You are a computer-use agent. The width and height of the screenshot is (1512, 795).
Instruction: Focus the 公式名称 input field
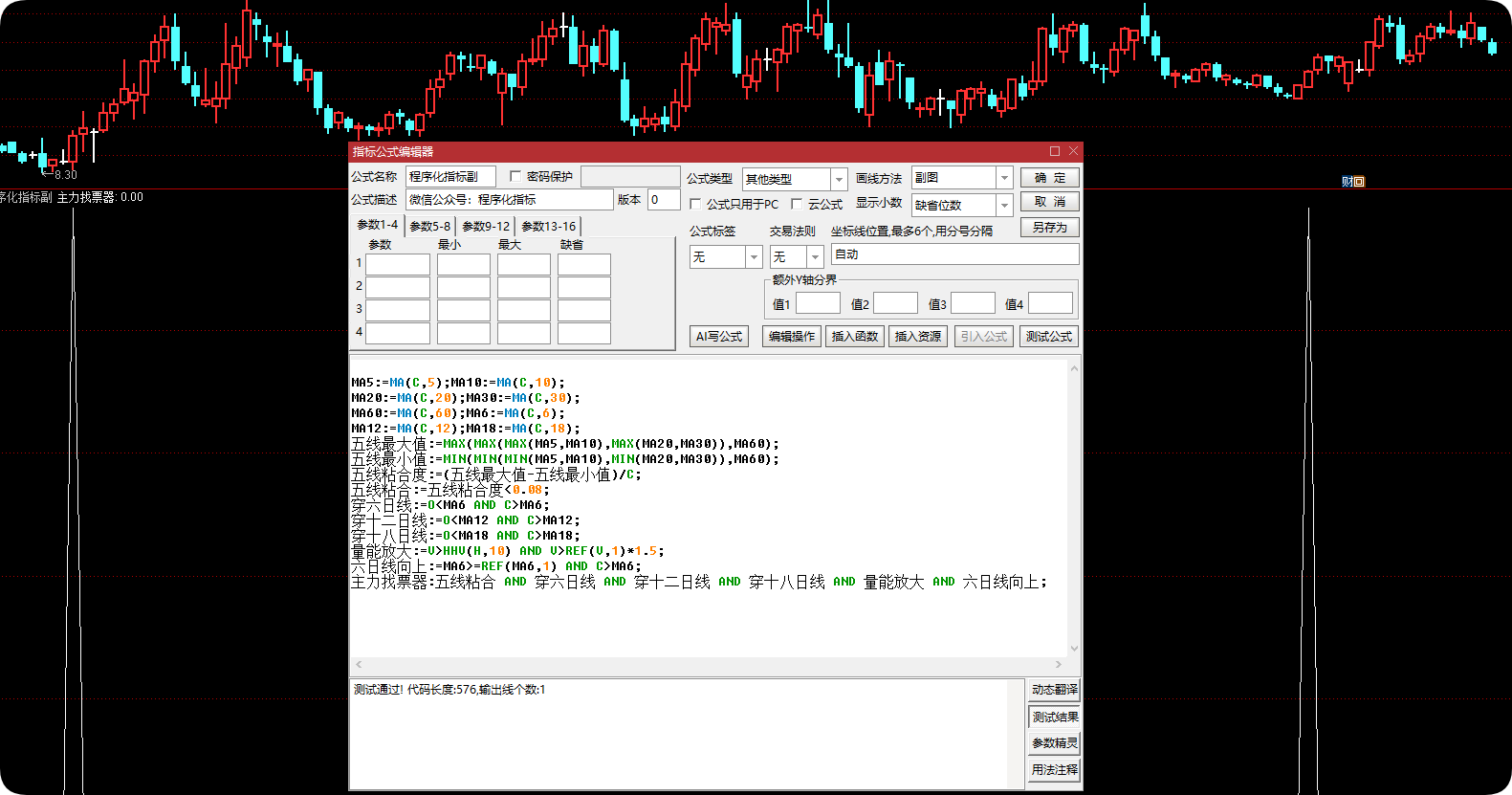point(450,177)
